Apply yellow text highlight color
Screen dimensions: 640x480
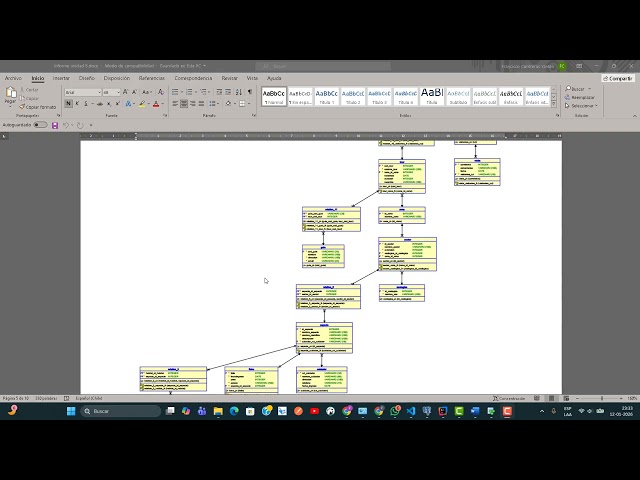(142, 104)
